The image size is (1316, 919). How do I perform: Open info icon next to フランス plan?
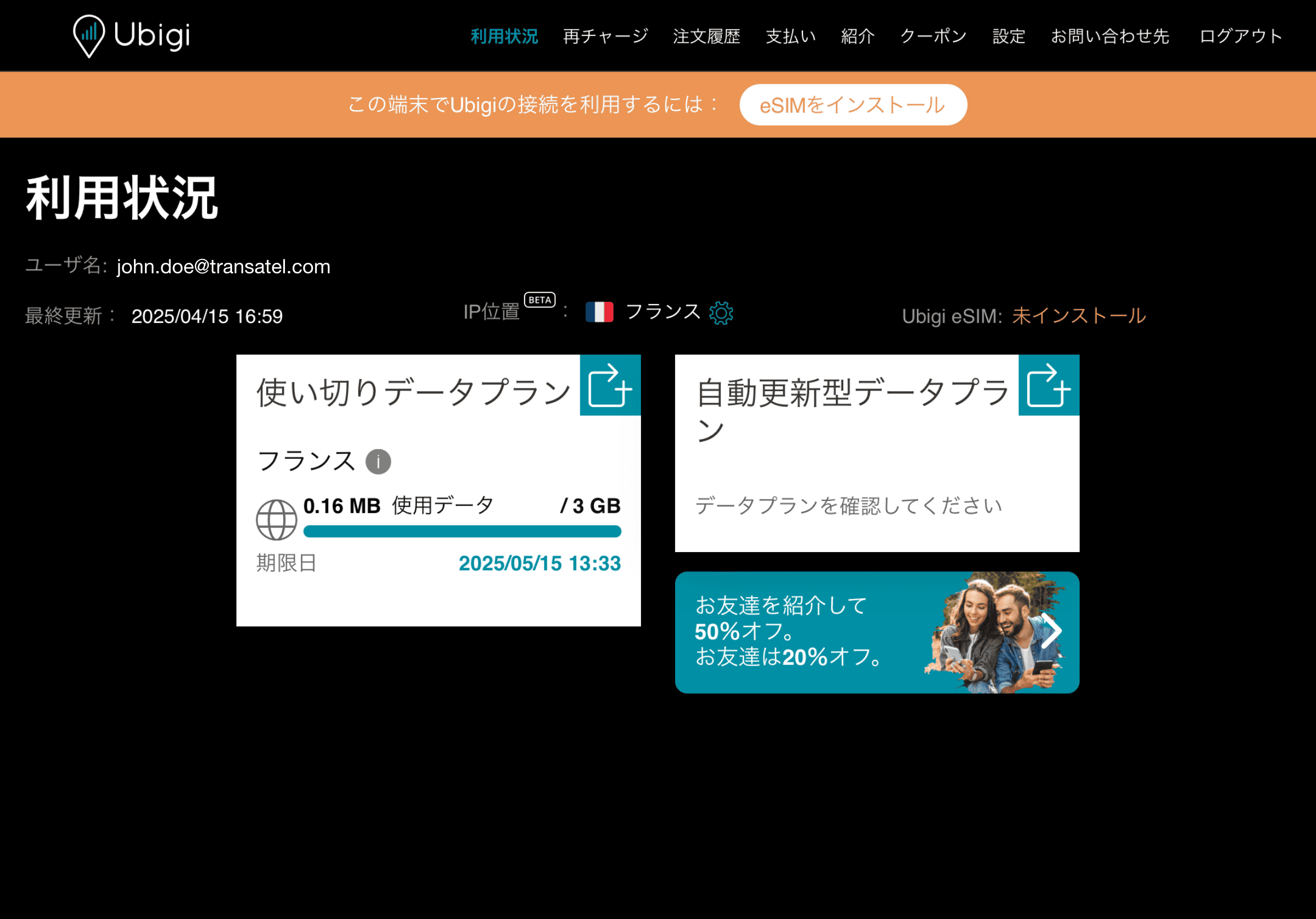[378, 462]
